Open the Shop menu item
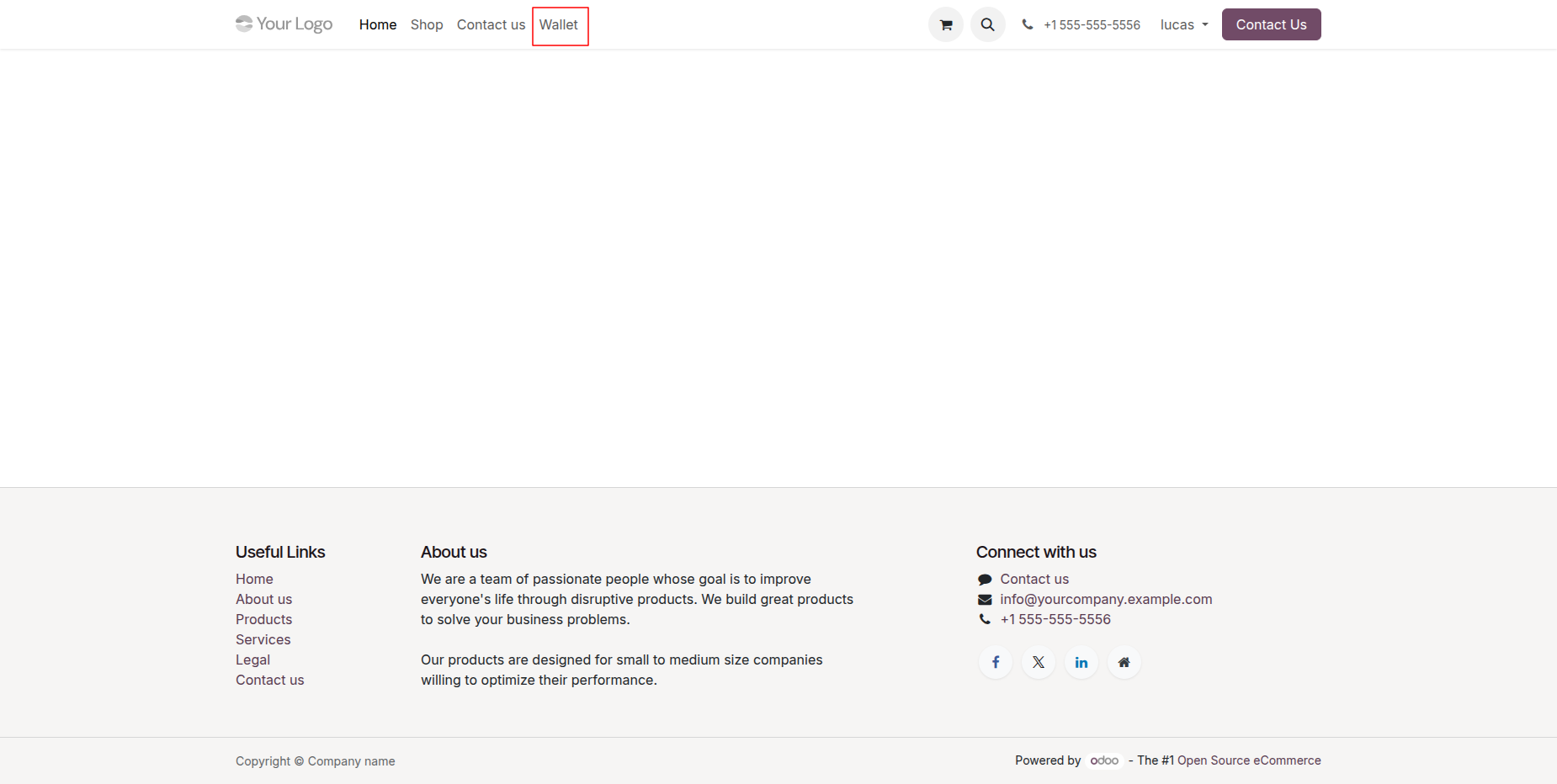 click(427, 24)
